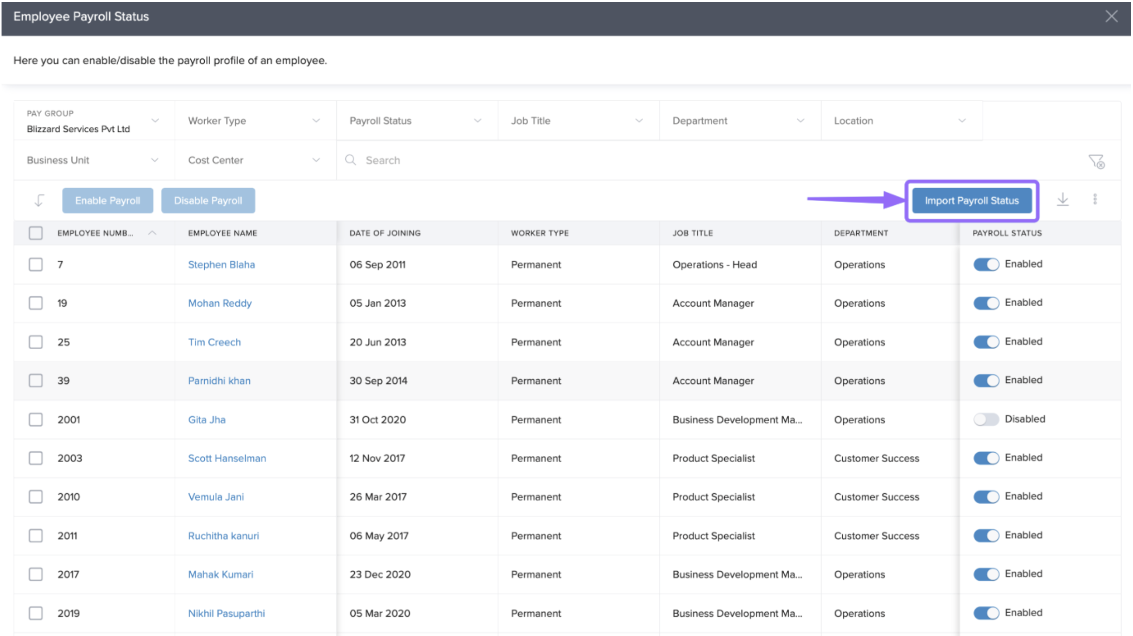Click the sort arrow icon left of Enable Payroll
This screenshot has height=636, width=1133.
39,200
